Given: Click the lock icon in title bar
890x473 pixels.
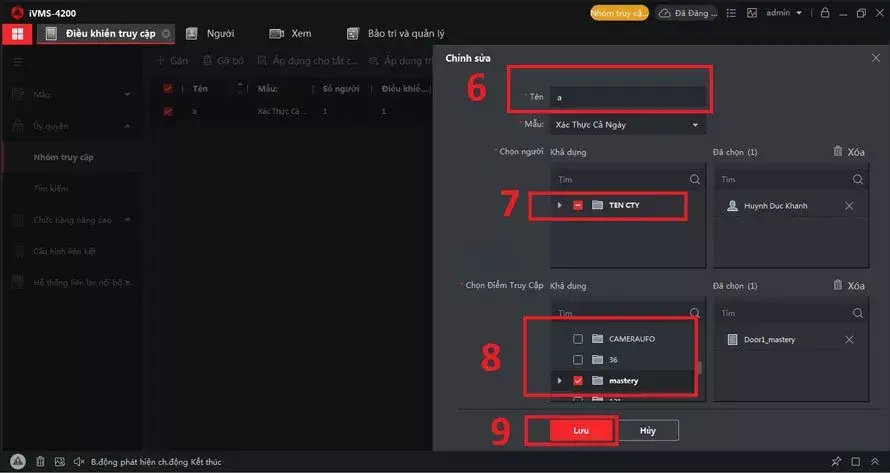Looking at the screenshot, I should [x=825, y=12].
